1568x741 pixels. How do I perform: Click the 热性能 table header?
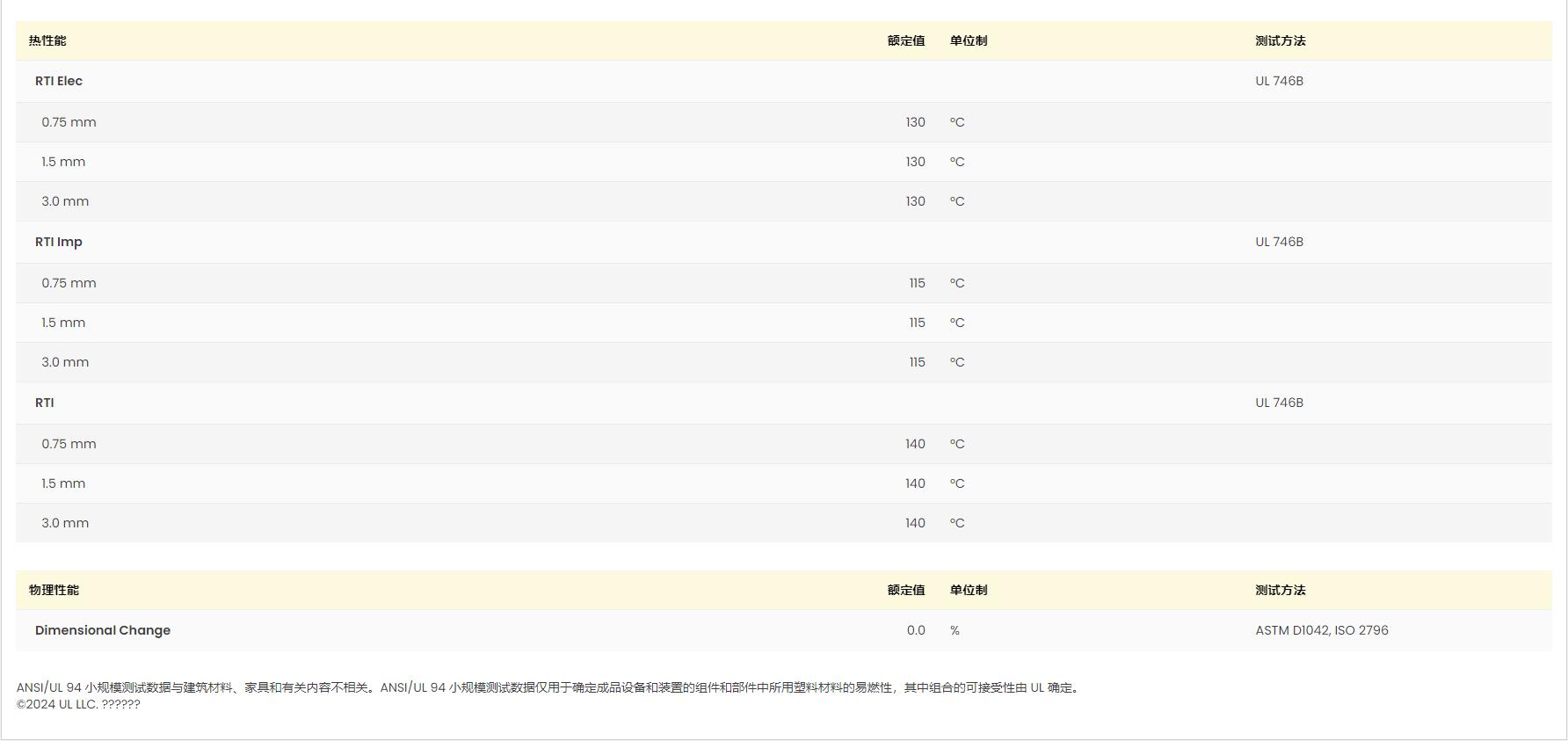click(47, 40)
